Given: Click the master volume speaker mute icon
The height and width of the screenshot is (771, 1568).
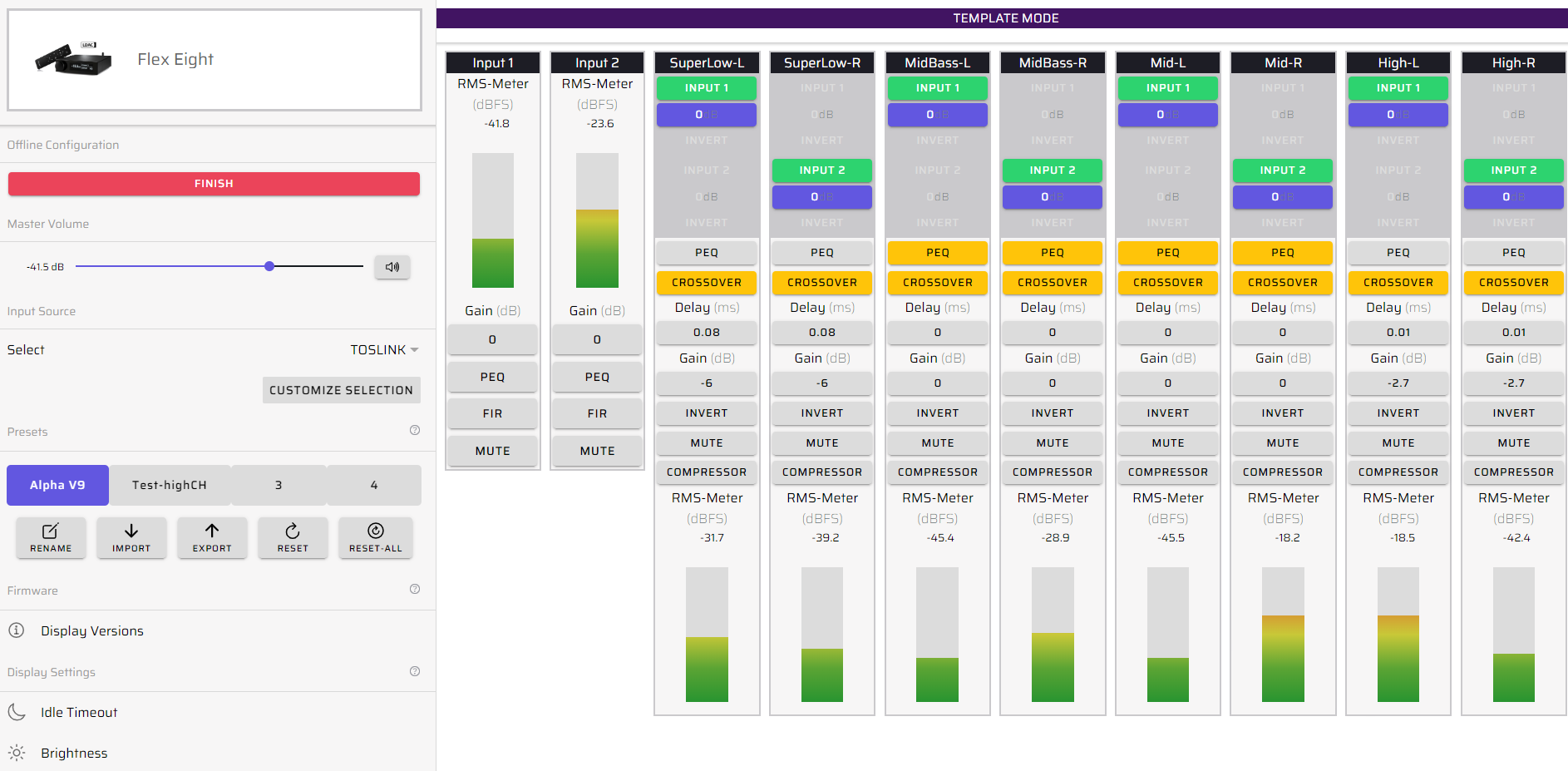Looking at the screenshot, I should (392, 267).
